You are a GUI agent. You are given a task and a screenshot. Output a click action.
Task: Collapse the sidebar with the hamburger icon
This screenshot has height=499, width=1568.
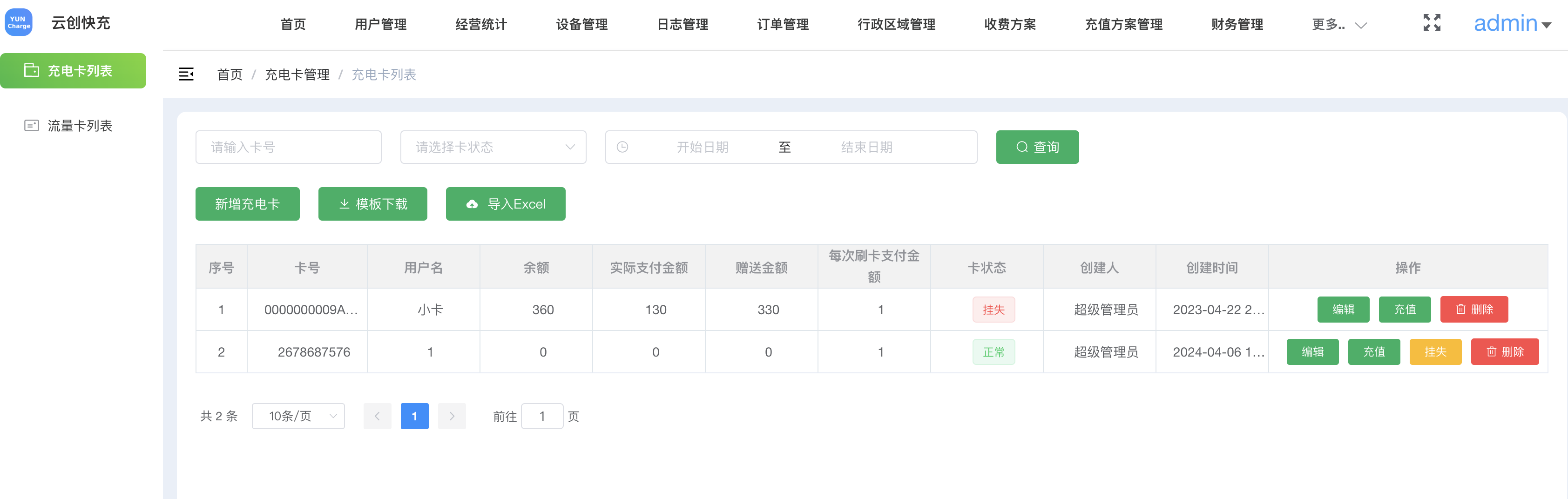click(x=186, y=74)
